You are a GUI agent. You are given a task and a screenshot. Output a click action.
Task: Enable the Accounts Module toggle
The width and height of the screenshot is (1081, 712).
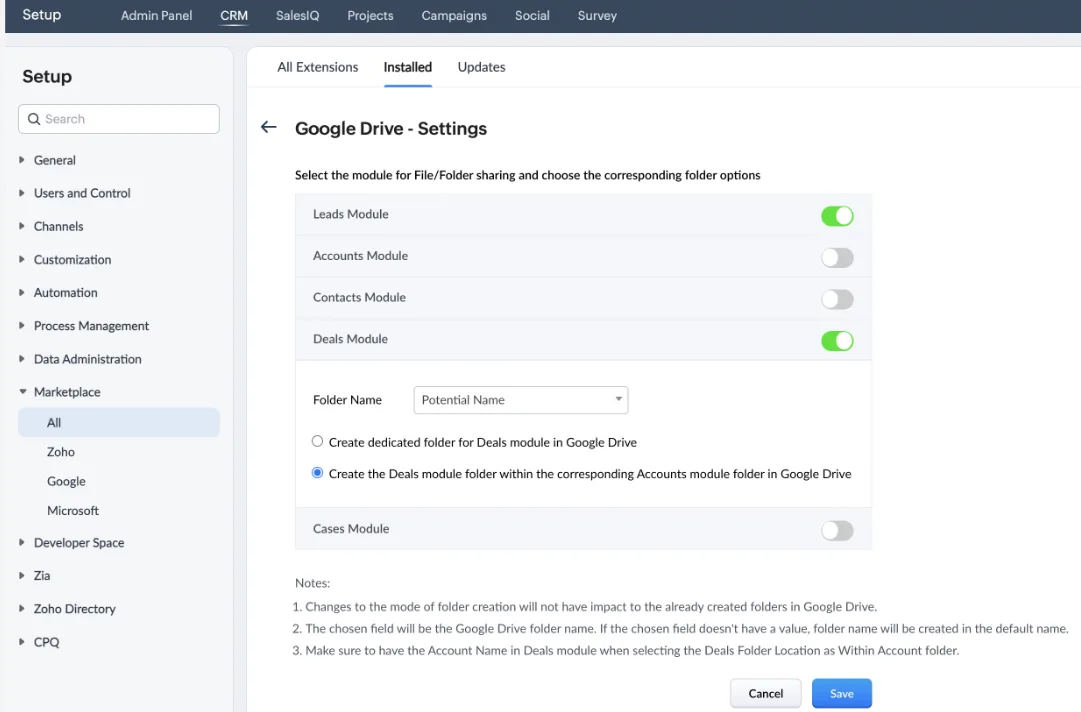(x=836, y=257)
